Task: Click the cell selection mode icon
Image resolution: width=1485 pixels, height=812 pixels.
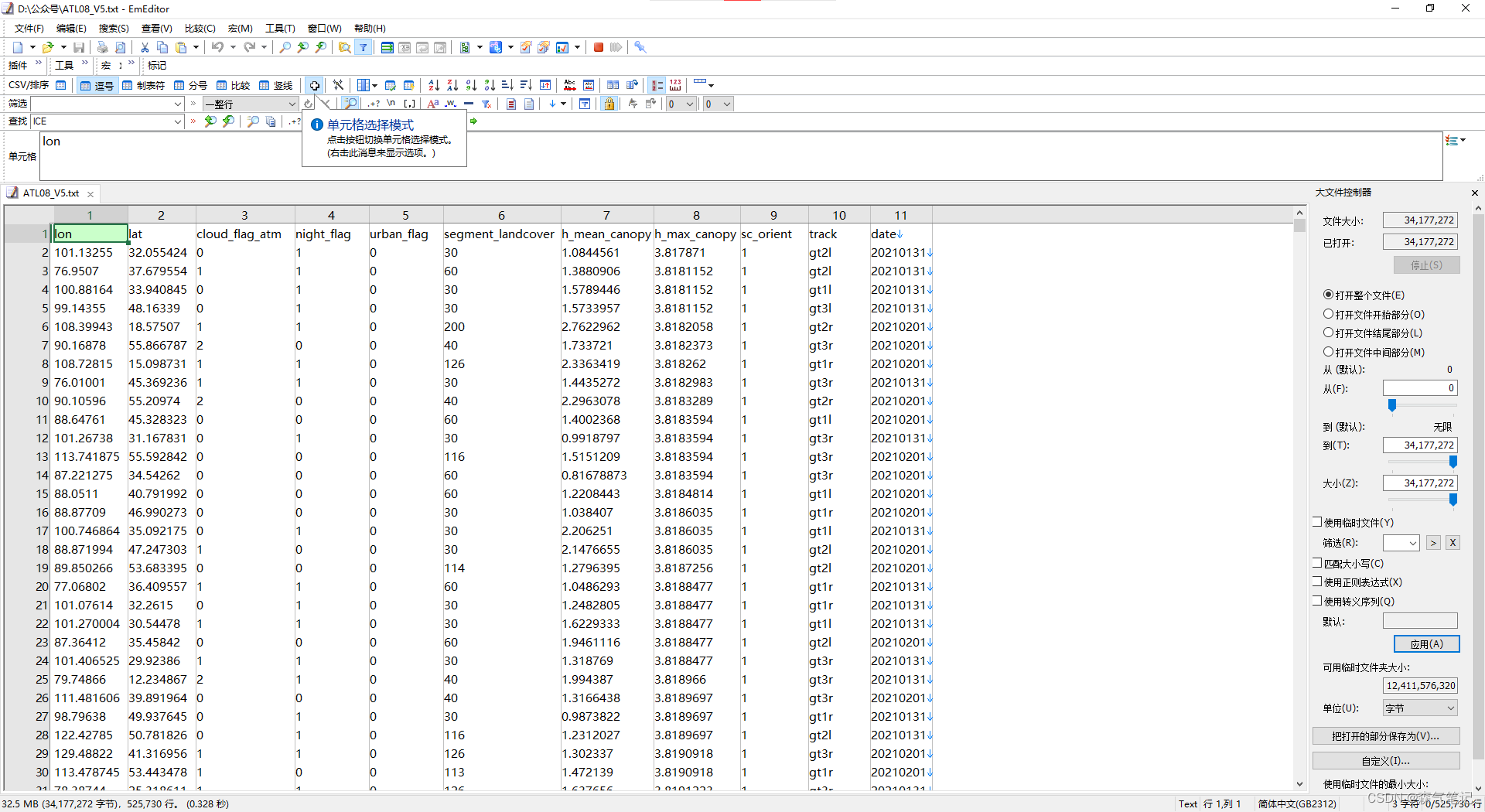Action: (x=315, y=85)
